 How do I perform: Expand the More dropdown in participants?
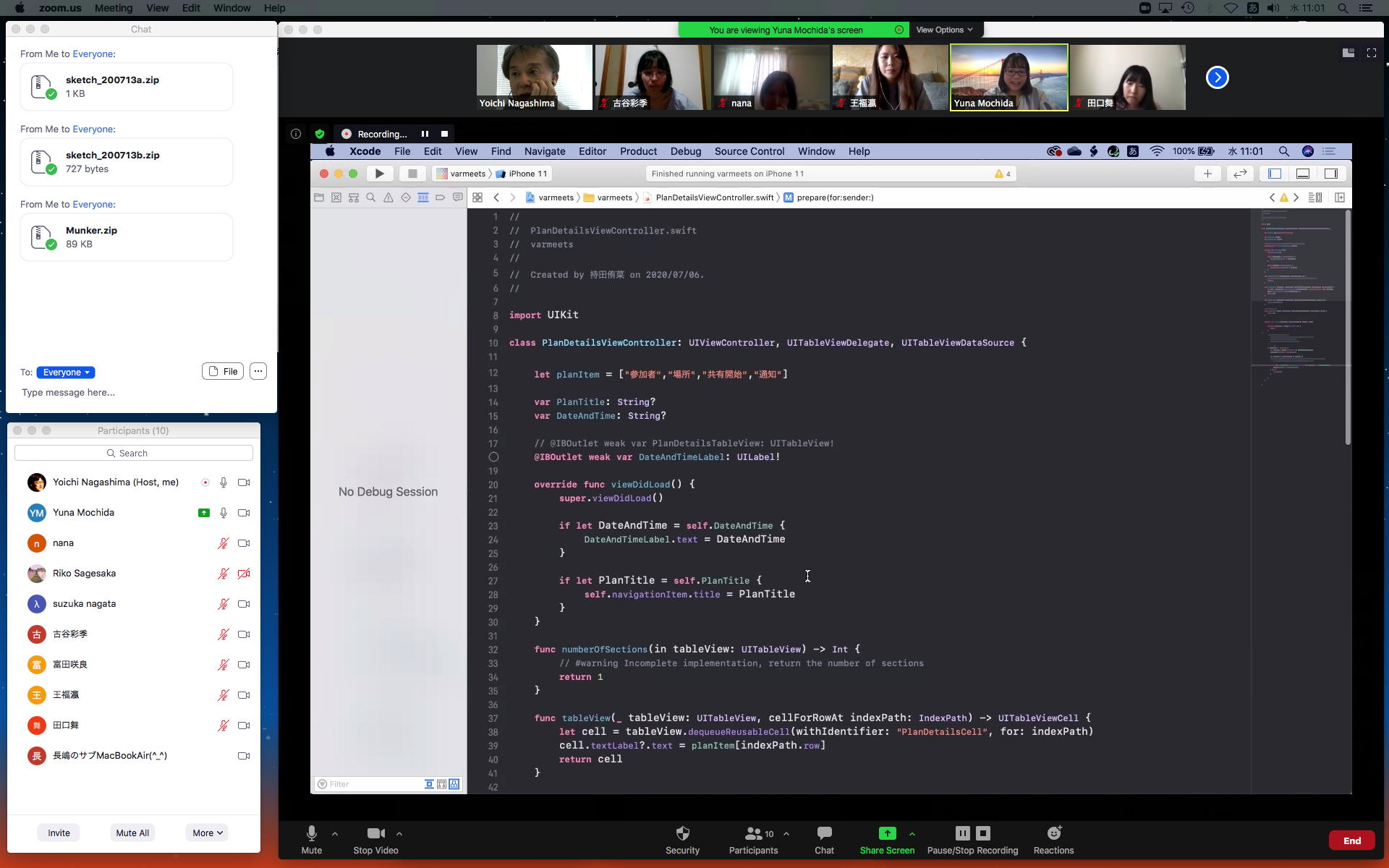coord(207,833)
